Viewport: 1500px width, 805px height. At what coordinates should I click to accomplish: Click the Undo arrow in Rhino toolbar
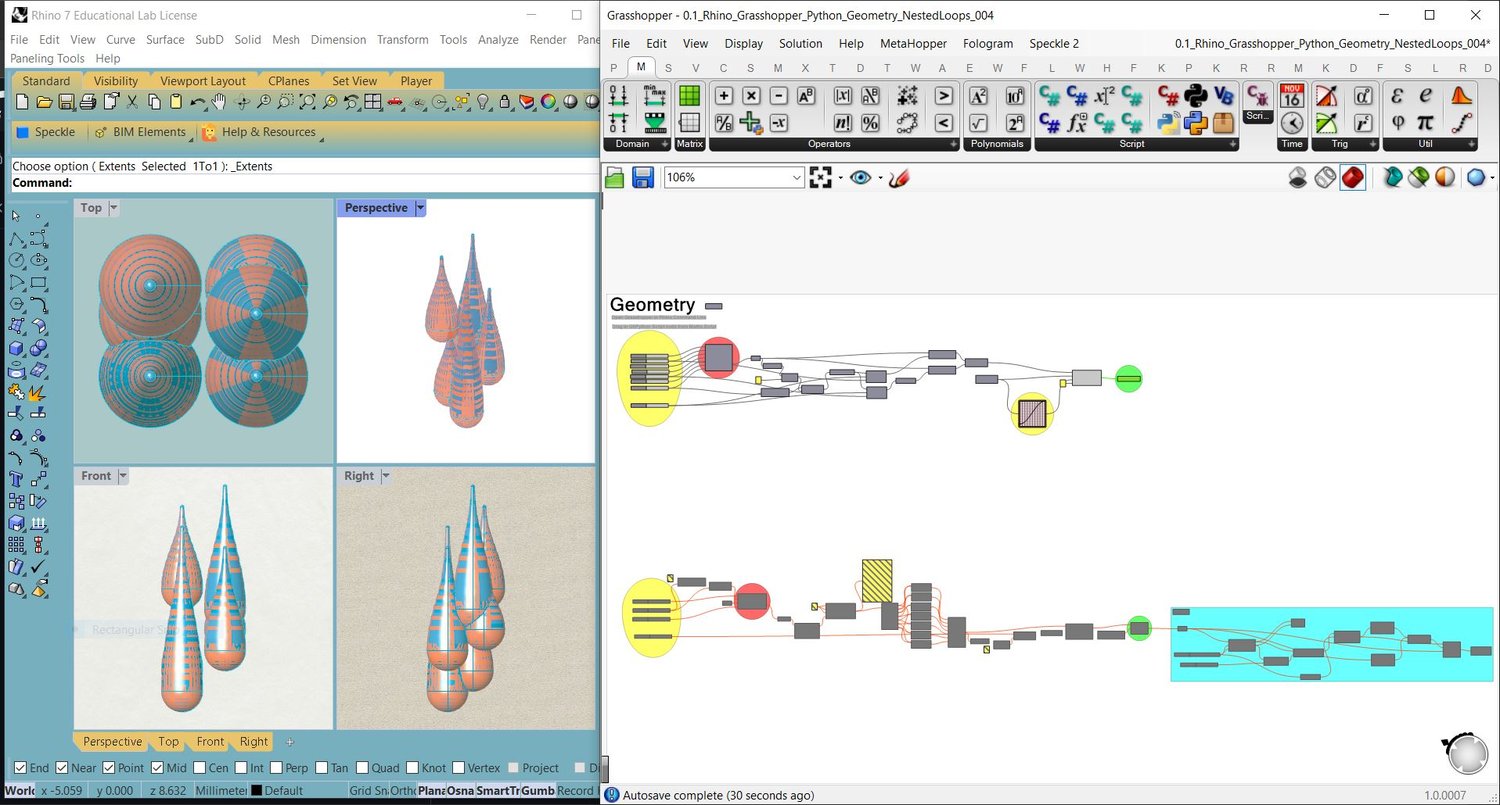pyautogui.click(x=198, y=102)
